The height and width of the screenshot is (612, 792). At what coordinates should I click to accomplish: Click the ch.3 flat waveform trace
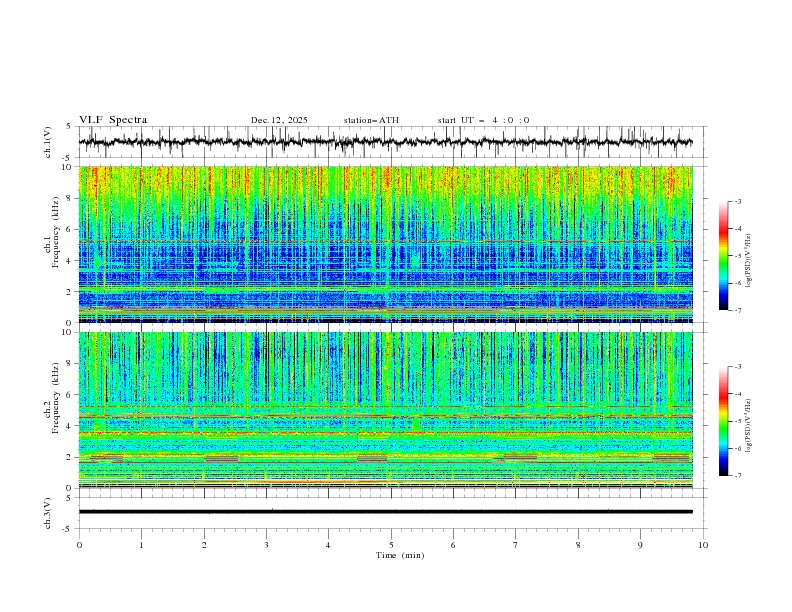pos(386,512)
